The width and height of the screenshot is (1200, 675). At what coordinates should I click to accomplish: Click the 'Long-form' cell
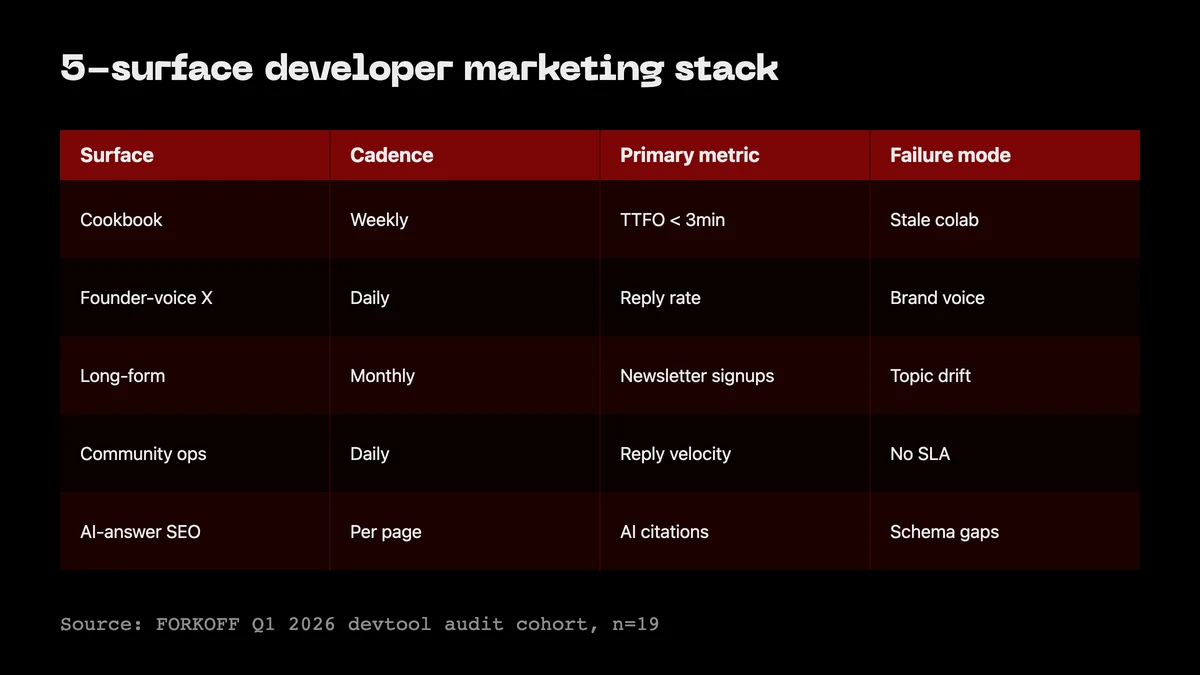pos(195,375)
